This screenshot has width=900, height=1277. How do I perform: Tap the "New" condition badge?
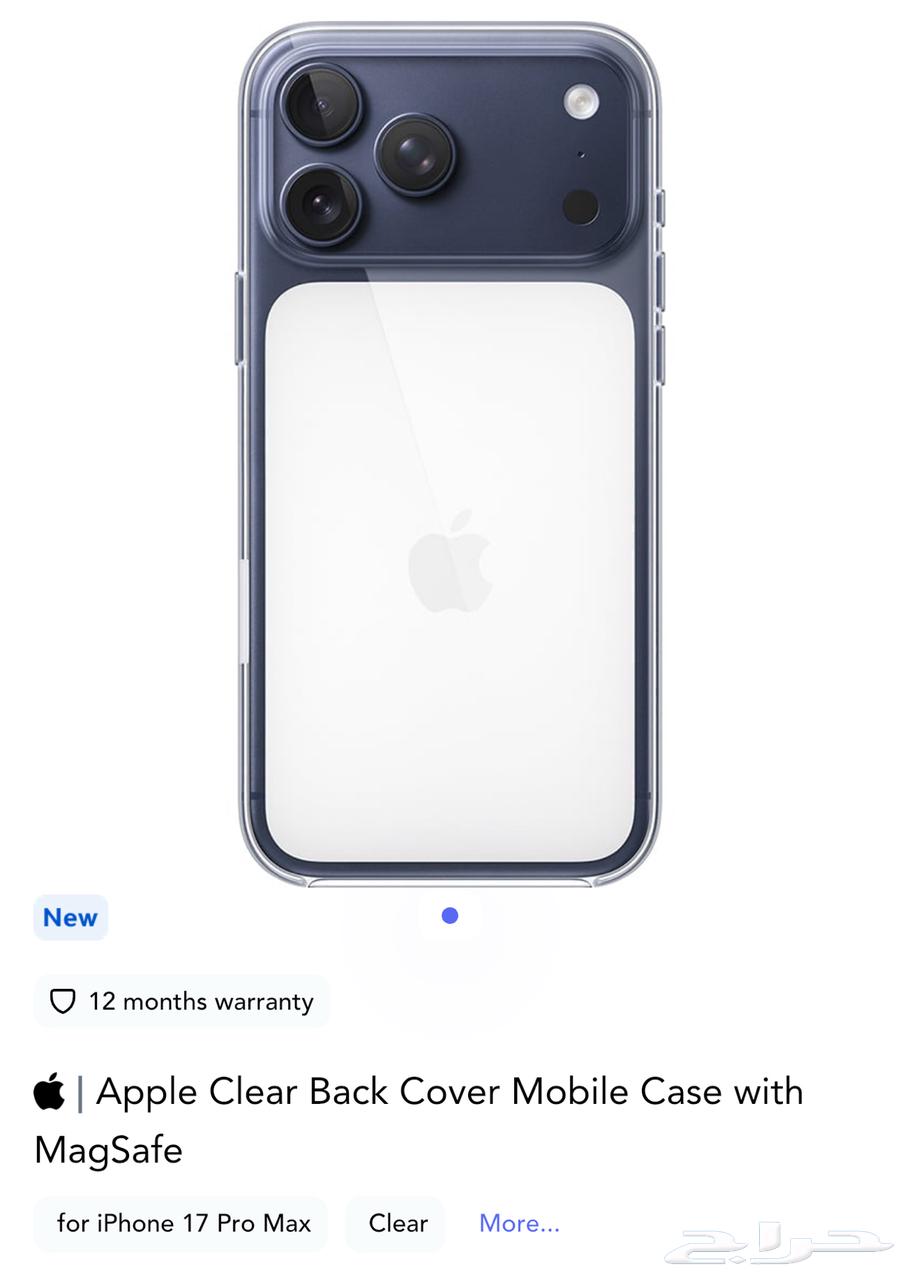pyautogui.click(x=70, y=918)
